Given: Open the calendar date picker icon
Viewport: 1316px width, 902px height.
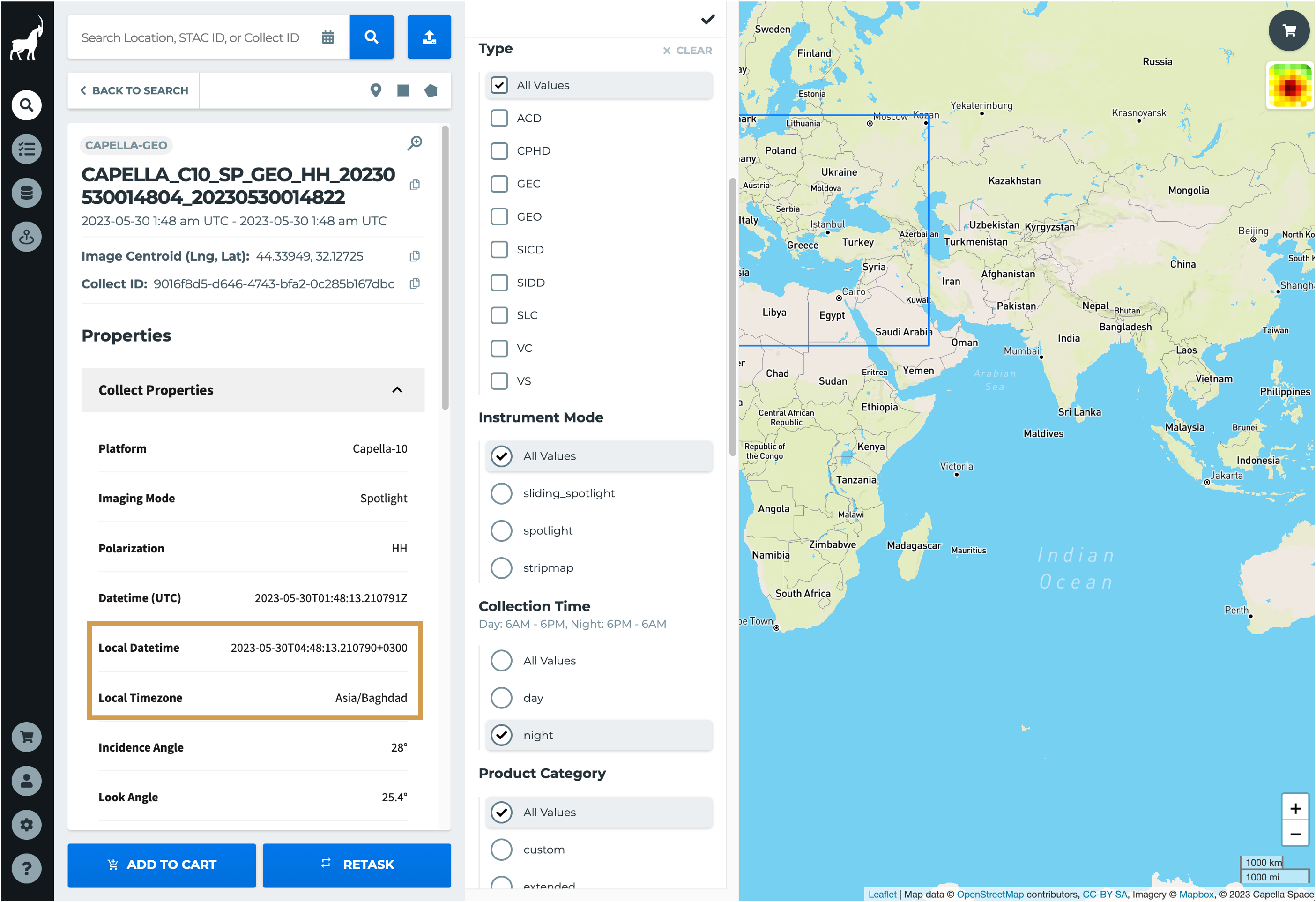Looking at the screenshot, I should (x=328, y=37).
